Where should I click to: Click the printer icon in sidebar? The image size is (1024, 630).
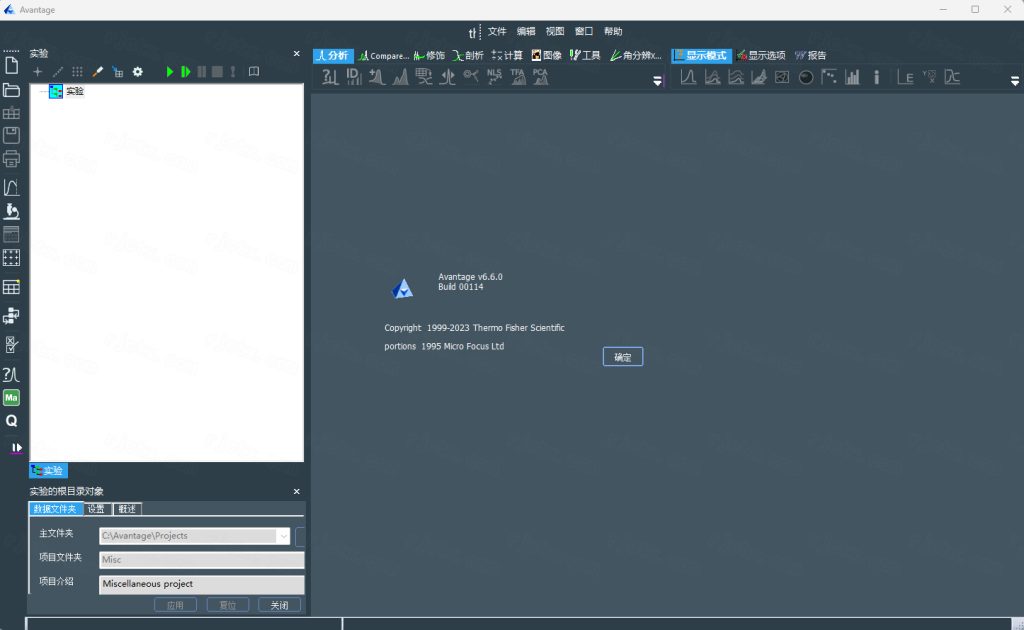click(11, 159)
